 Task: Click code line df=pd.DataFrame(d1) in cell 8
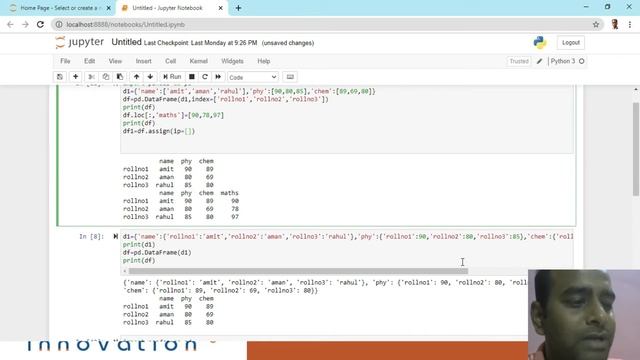point(157,252)
